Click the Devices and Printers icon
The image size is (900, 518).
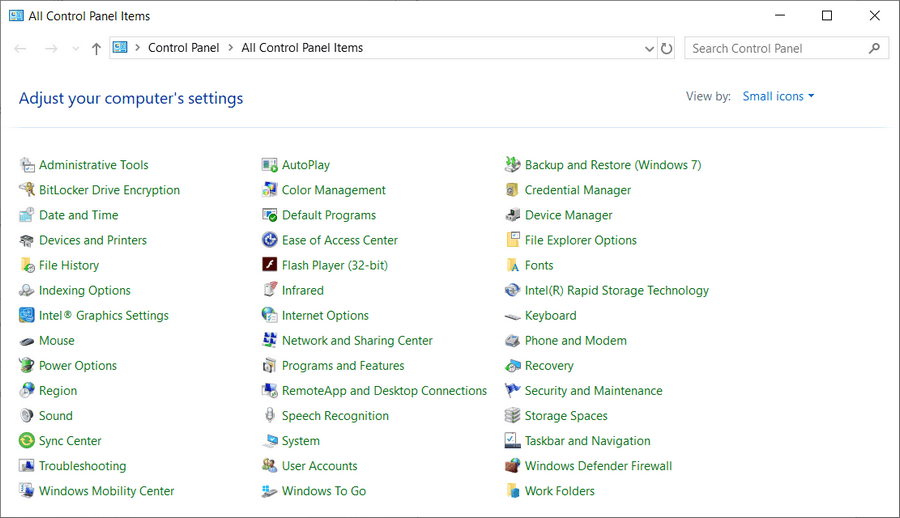point(27,241)
